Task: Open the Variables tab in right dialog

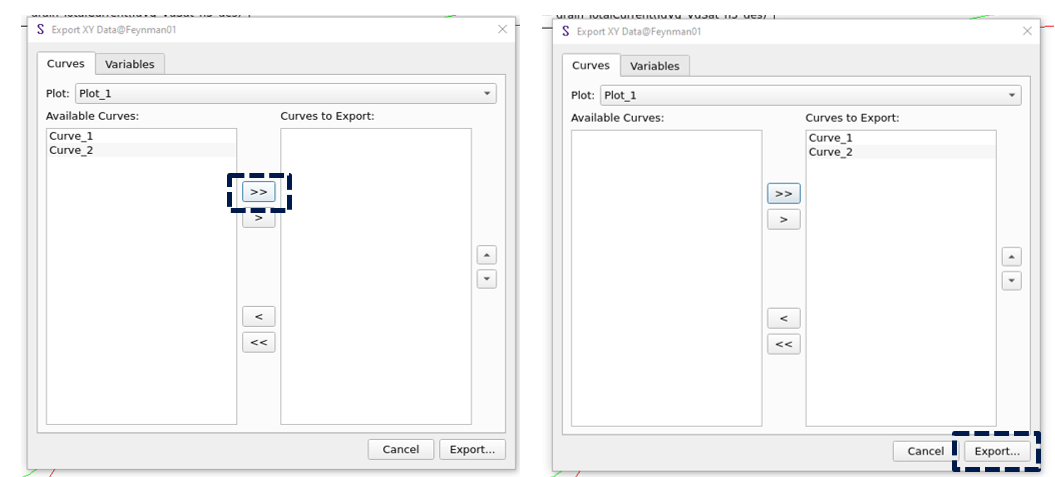Action: click(x=655, y=66)
